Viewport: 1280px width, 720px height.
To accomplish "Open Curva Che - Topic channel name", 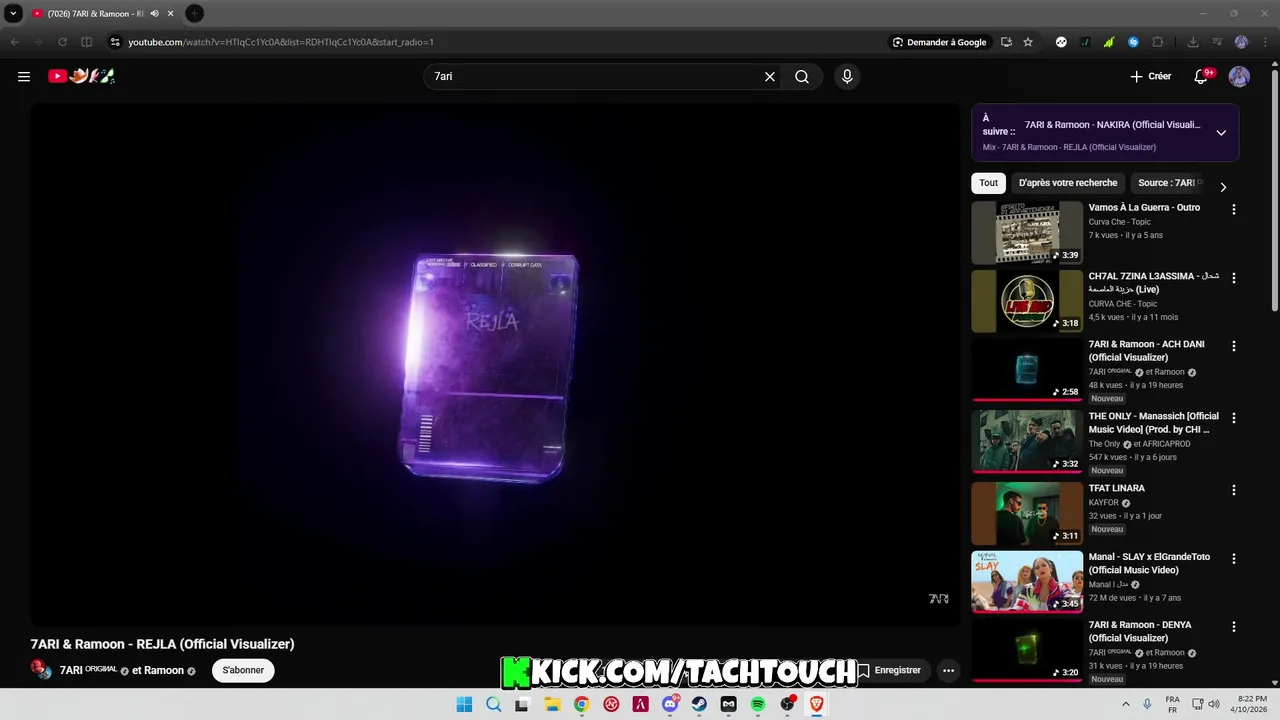I will [x=1119, y=222].
